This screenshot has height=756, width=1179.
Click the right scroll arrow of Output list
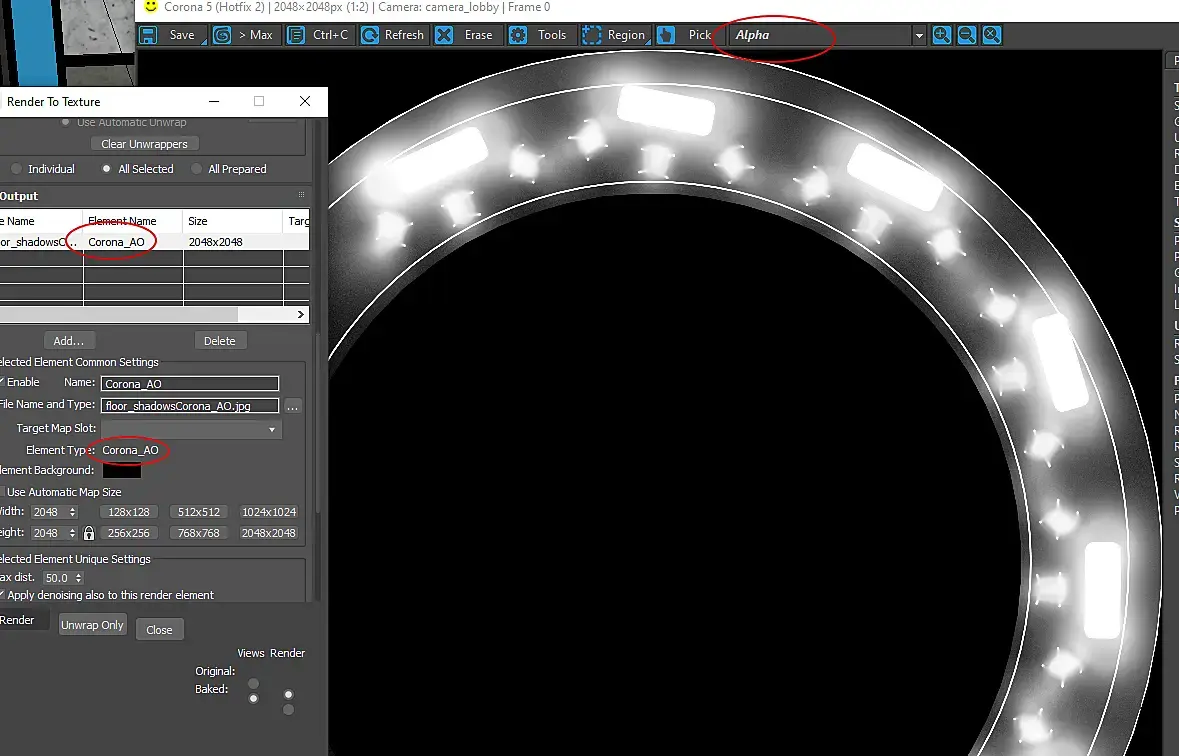point(301,314)
